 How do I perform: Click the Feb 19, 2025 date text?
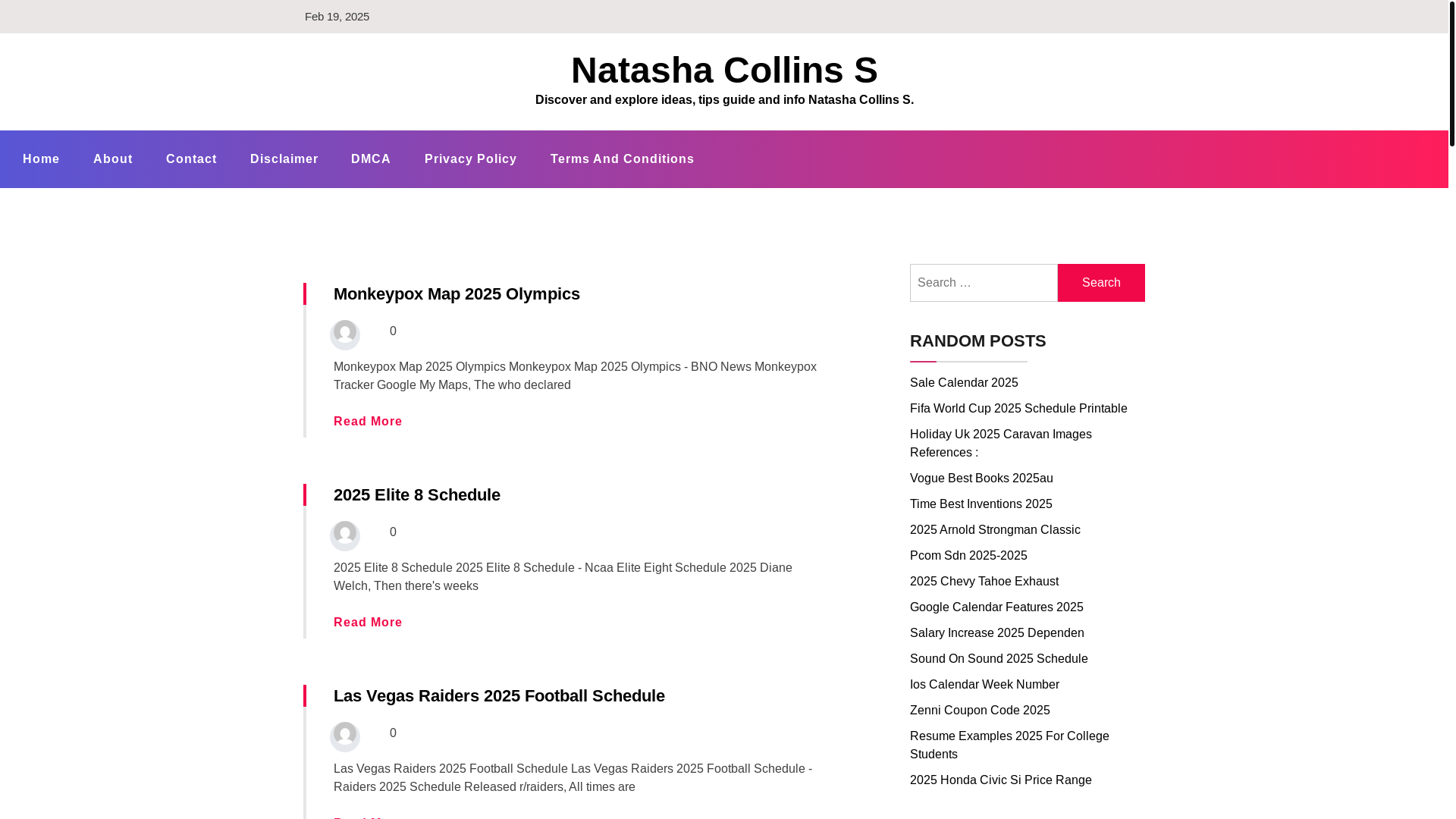pos(337,17)
